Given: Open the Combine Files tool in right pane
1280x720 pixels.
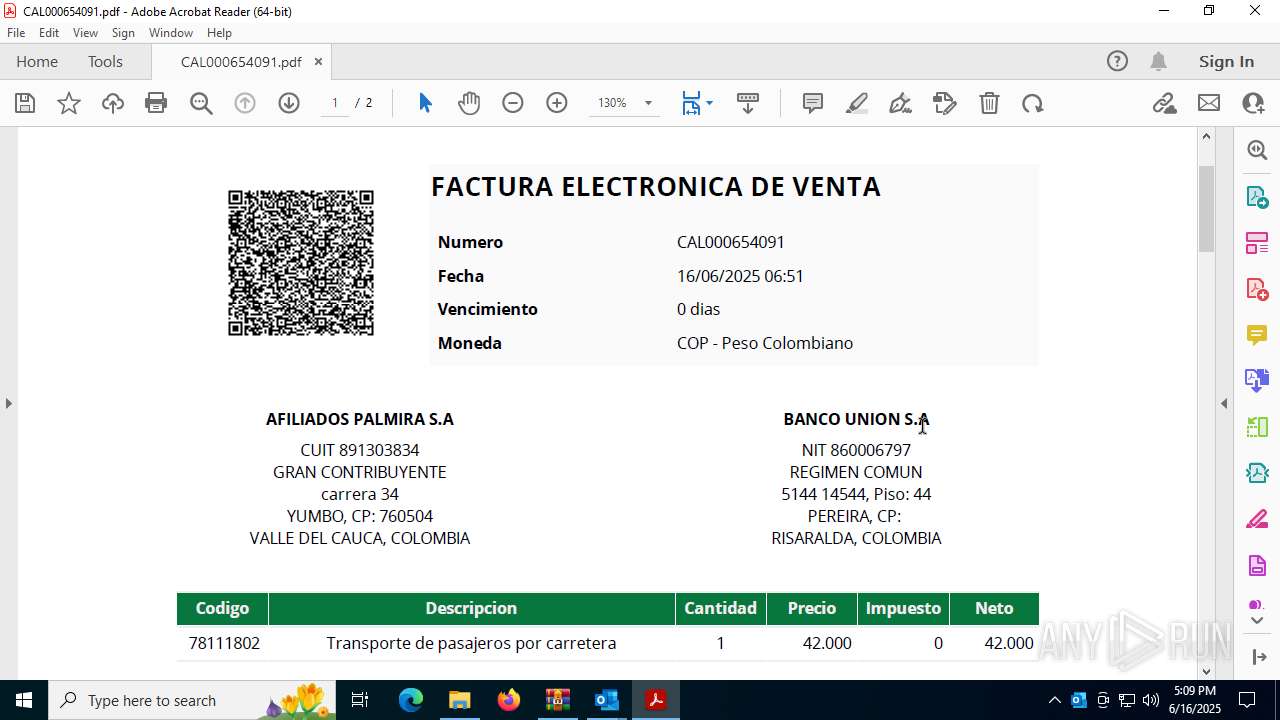Looking at the screenshot, I should click(1257, 381).
